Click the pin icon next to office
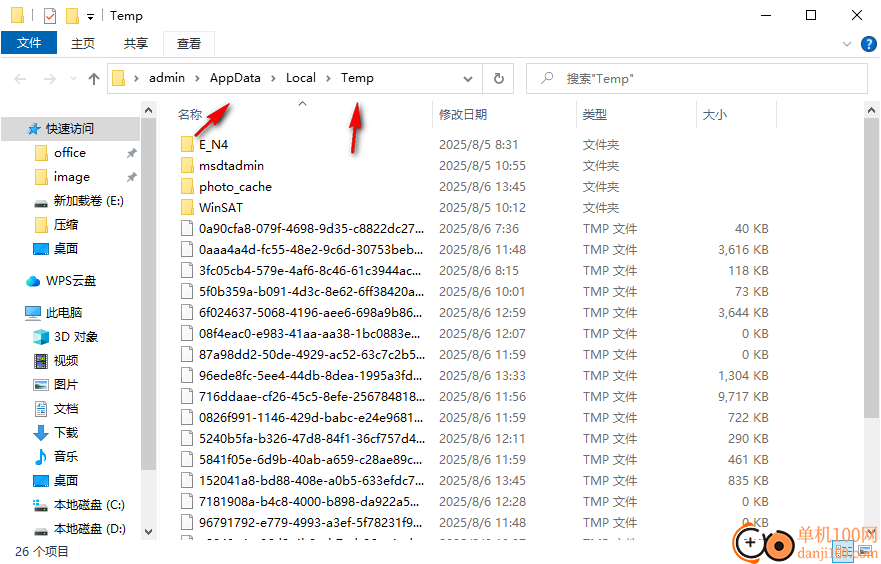Screen dimensions: 881x564 click(131, 153)
